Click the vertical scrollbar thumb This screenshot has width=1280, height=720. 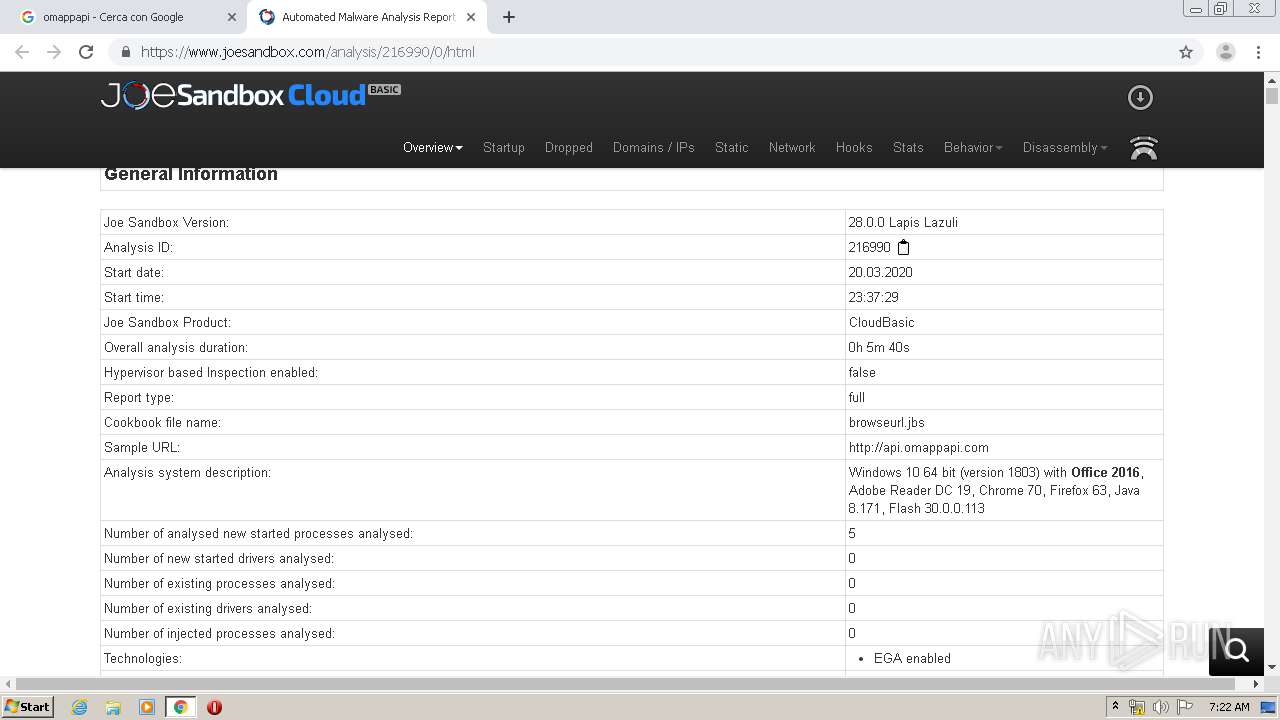(x=1272, y=96)
